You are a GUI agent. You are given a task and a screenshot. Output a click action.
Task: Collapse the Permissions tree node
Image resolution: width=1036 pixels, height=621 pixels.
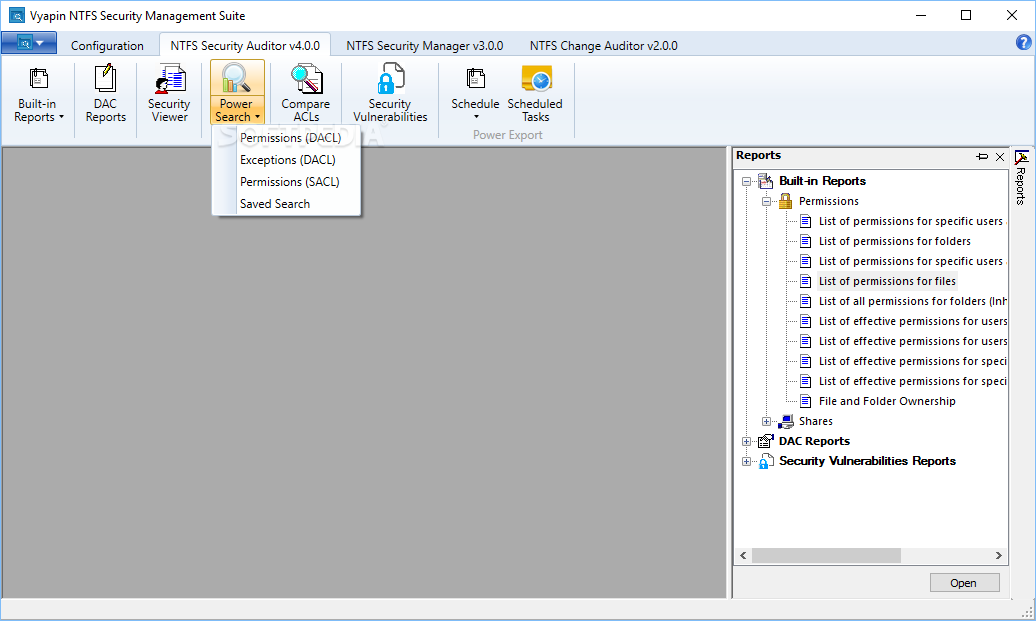pyautogui.click(x=766, y=201)
